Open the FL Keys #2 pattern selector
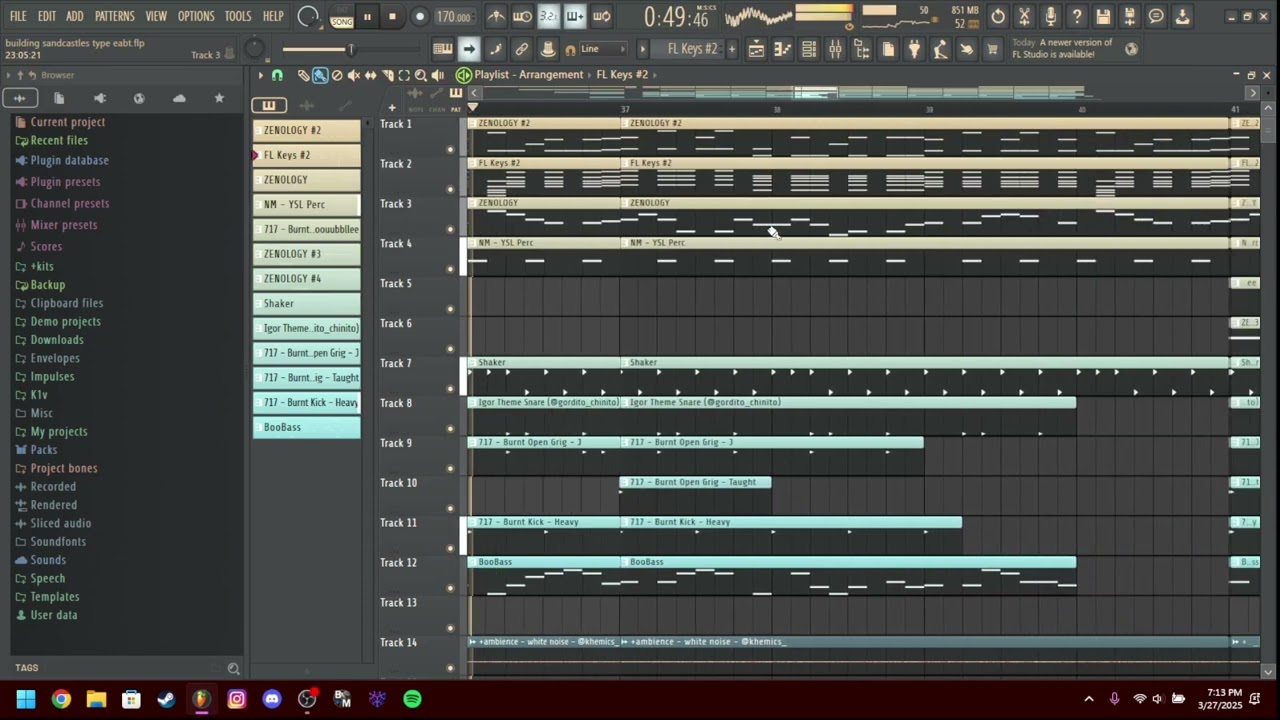The image size is (1280, 720). [692, 49]
